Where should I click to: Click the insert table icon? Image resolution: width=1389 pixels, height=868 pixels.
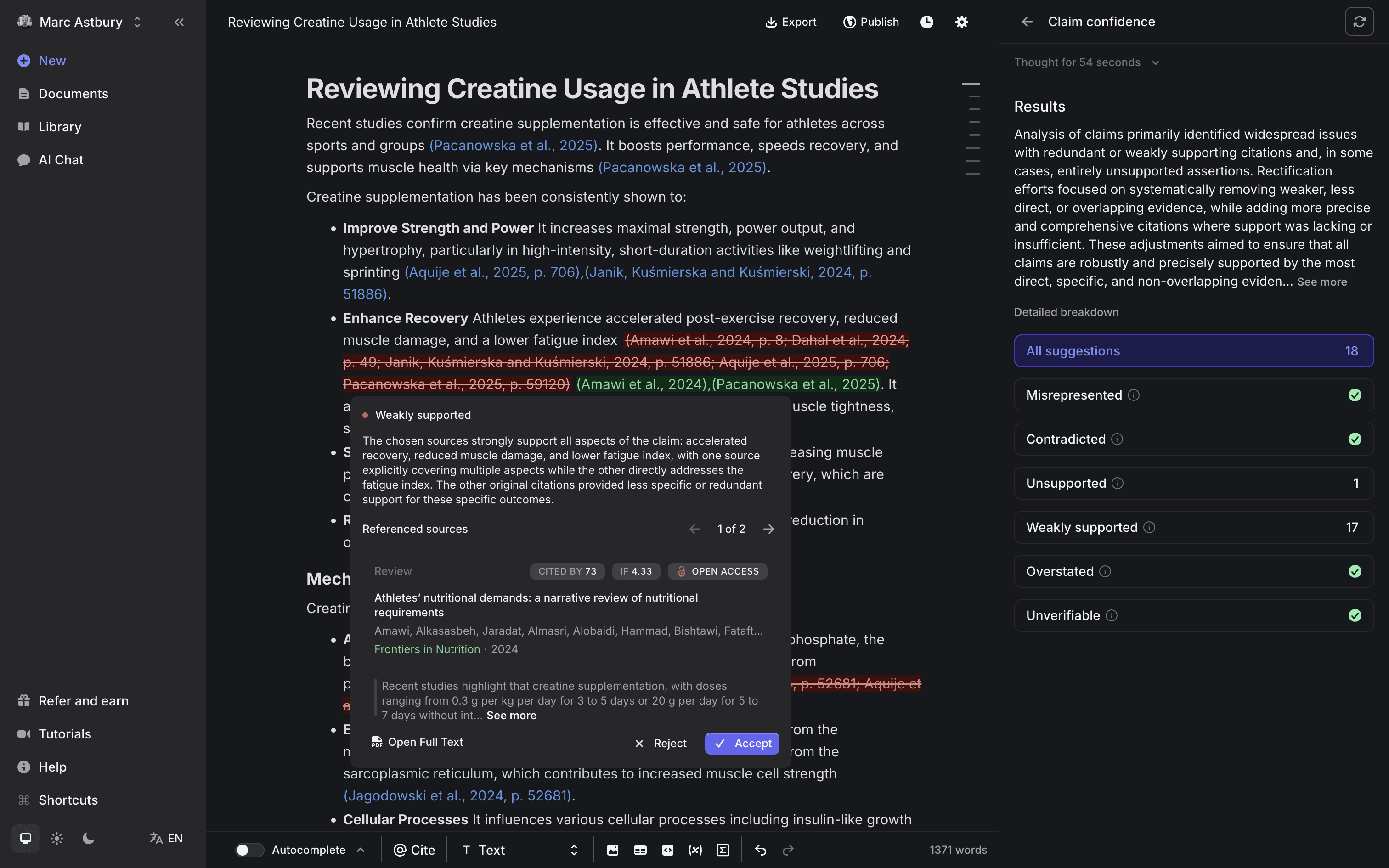pyautogui.click(x=640, y=850)
